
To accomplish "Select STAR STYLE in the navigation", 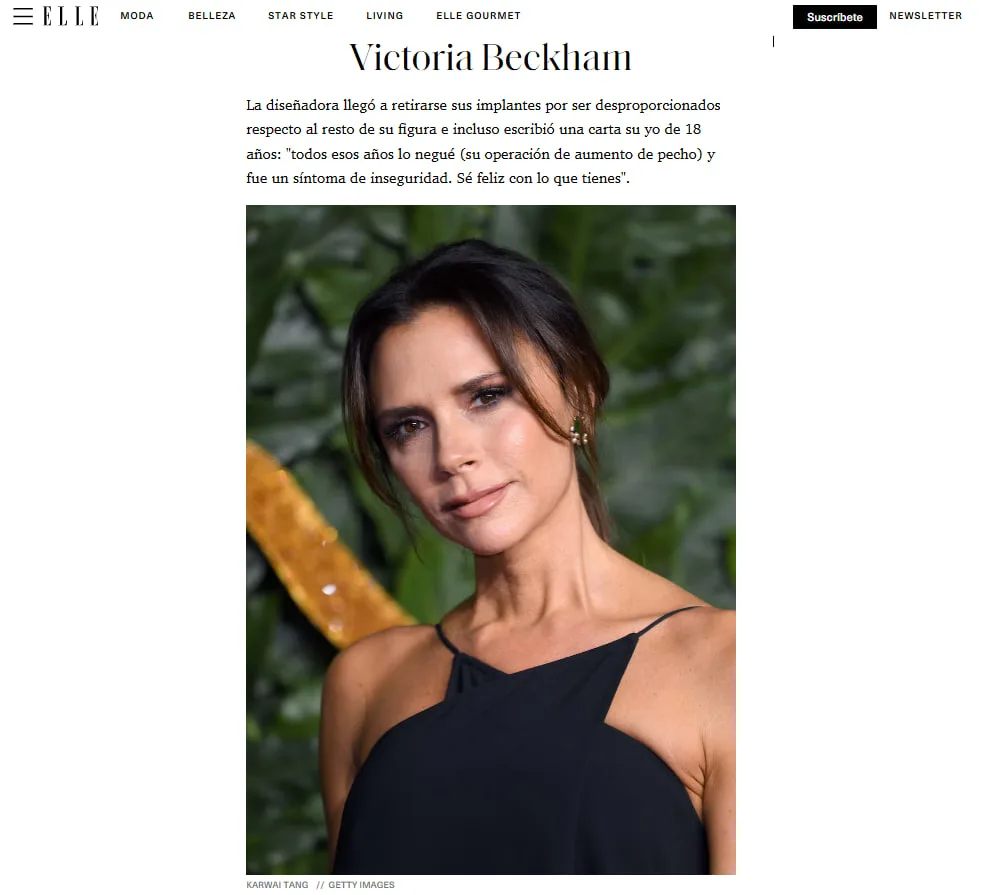I will point(301,16).
